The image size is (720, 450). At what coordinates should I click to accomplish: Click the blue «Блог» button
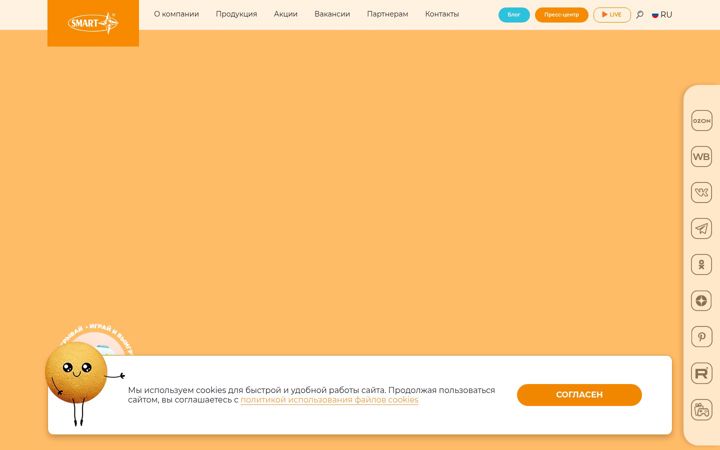[514, 15]
